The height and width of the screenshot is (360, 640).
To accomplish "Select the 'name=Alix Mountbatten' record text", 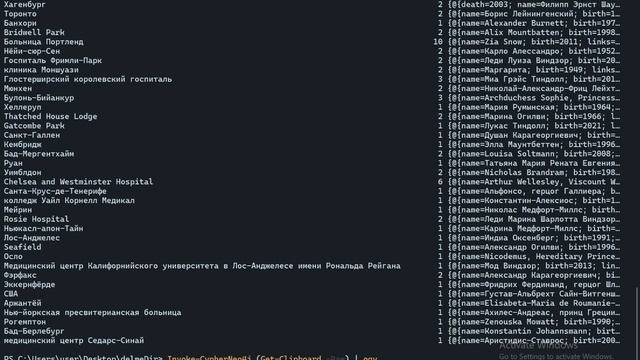I will pyautogui.click(x=534, y=33).
